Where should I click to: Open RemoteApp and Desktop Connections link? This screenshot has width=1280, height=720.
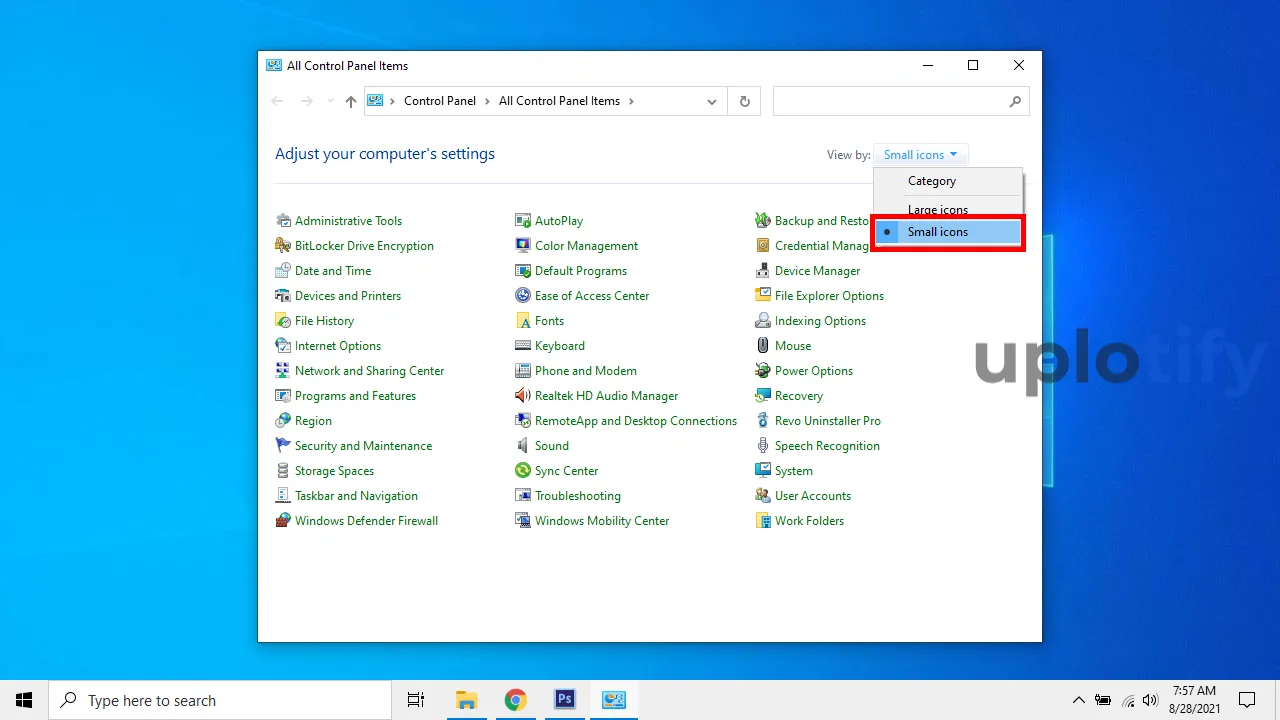pos(636,421)
